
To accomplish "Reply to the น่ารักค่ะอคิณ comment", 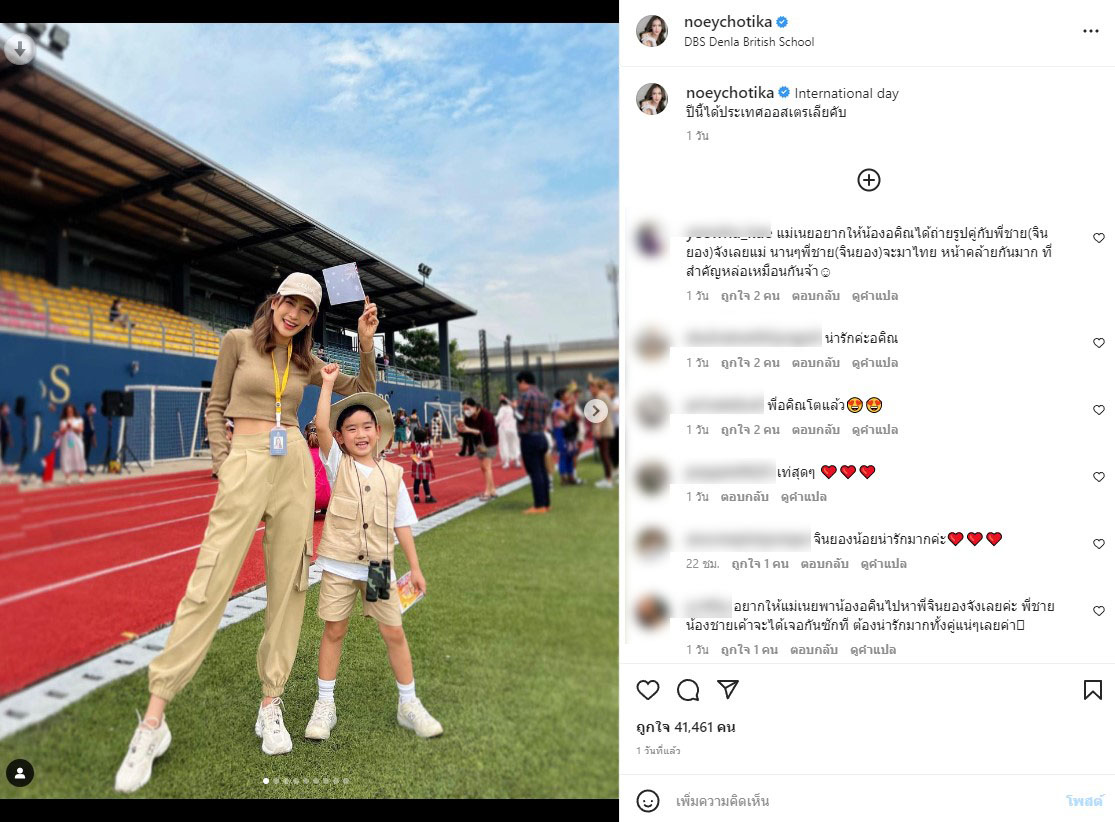I will pos(816,363).
